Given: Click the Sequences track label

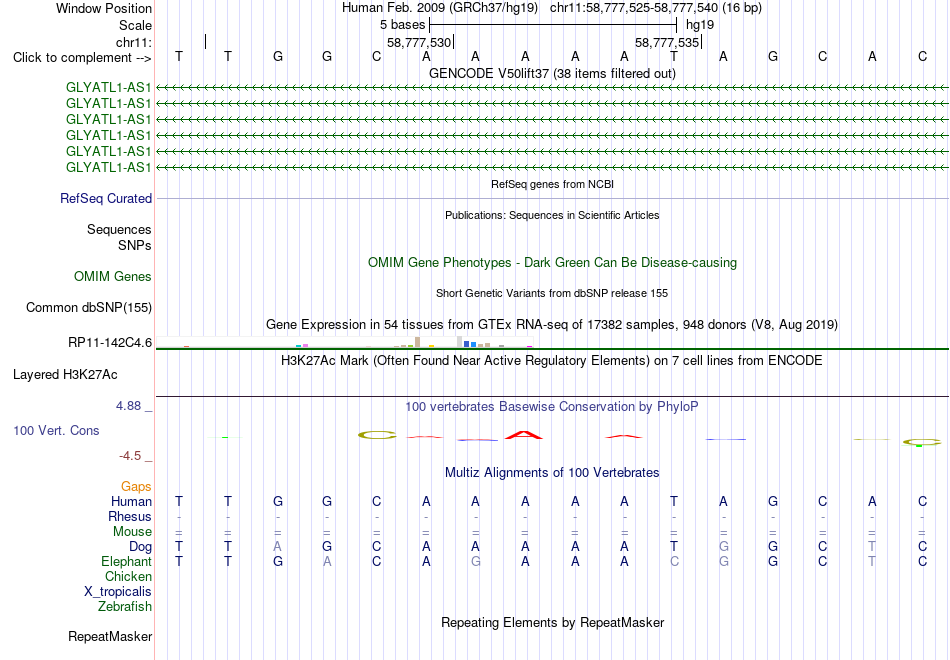Looking at the screenshot, I should click(x=119, y=230).
